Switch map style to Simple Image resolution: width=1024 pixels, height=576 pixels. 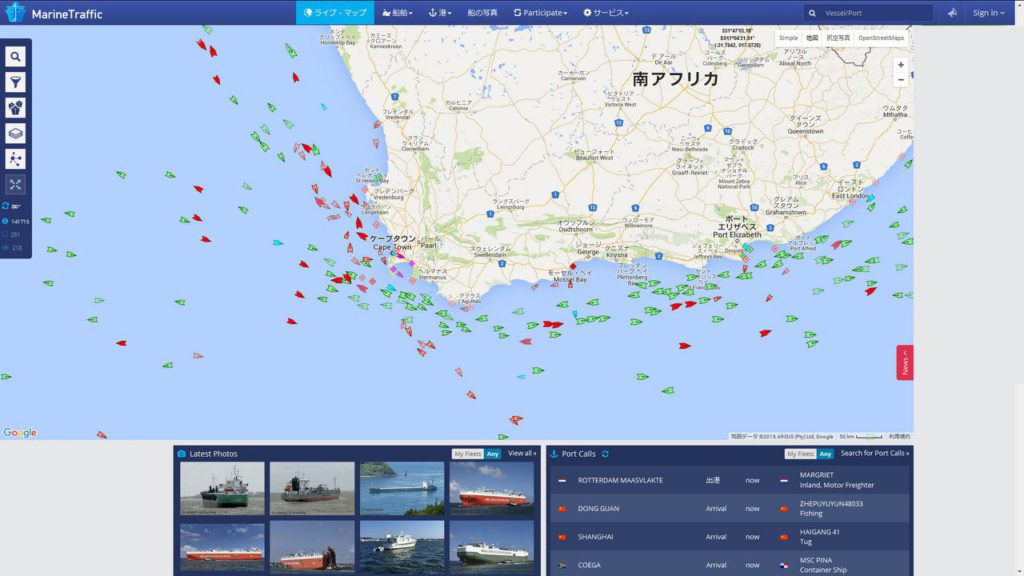(788, 38)
